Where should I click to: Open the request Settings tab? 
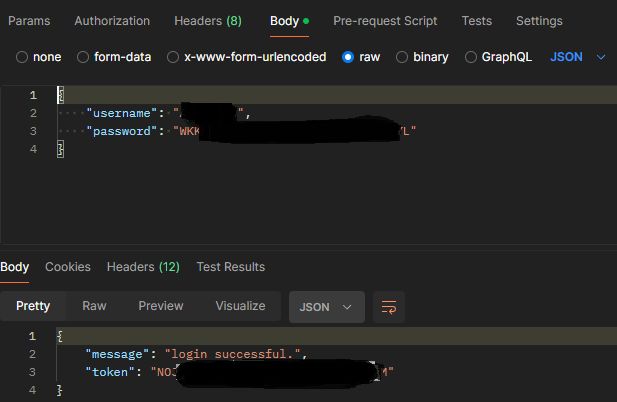(x=539, y=21)
